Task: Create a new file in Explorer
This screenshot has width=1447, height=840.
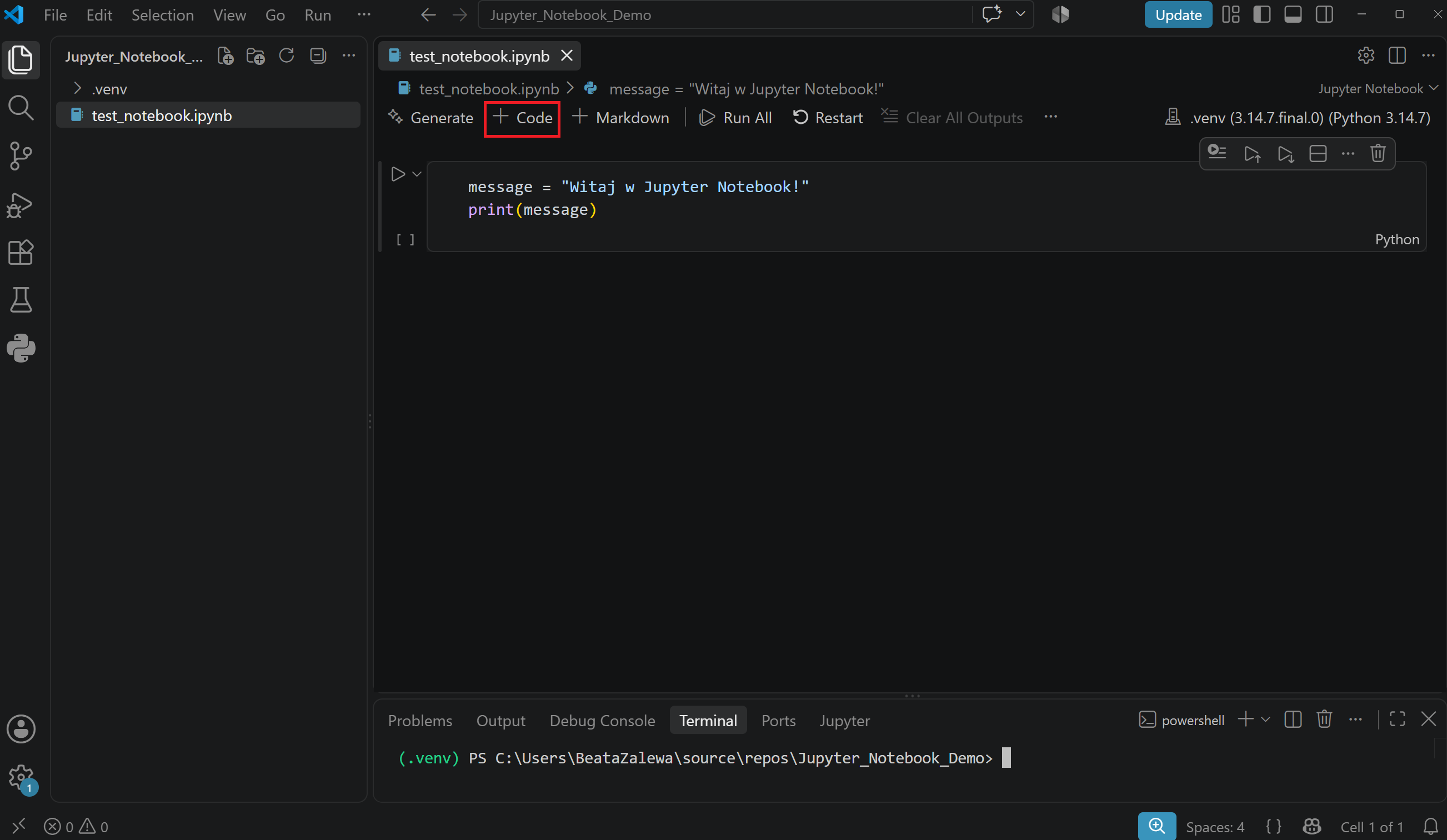Action: click(225, 56)
